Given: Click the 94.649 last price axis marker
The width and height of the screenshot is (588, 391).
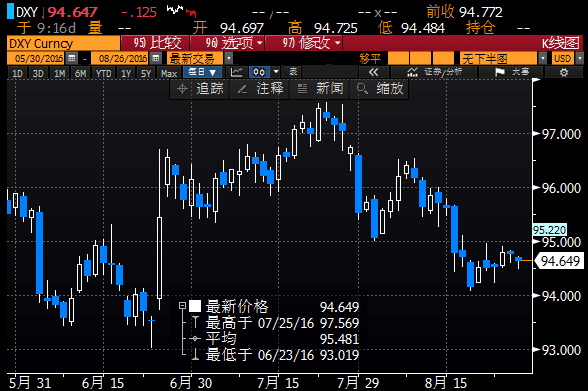Looking at the screenshot, I should (560, 261).
